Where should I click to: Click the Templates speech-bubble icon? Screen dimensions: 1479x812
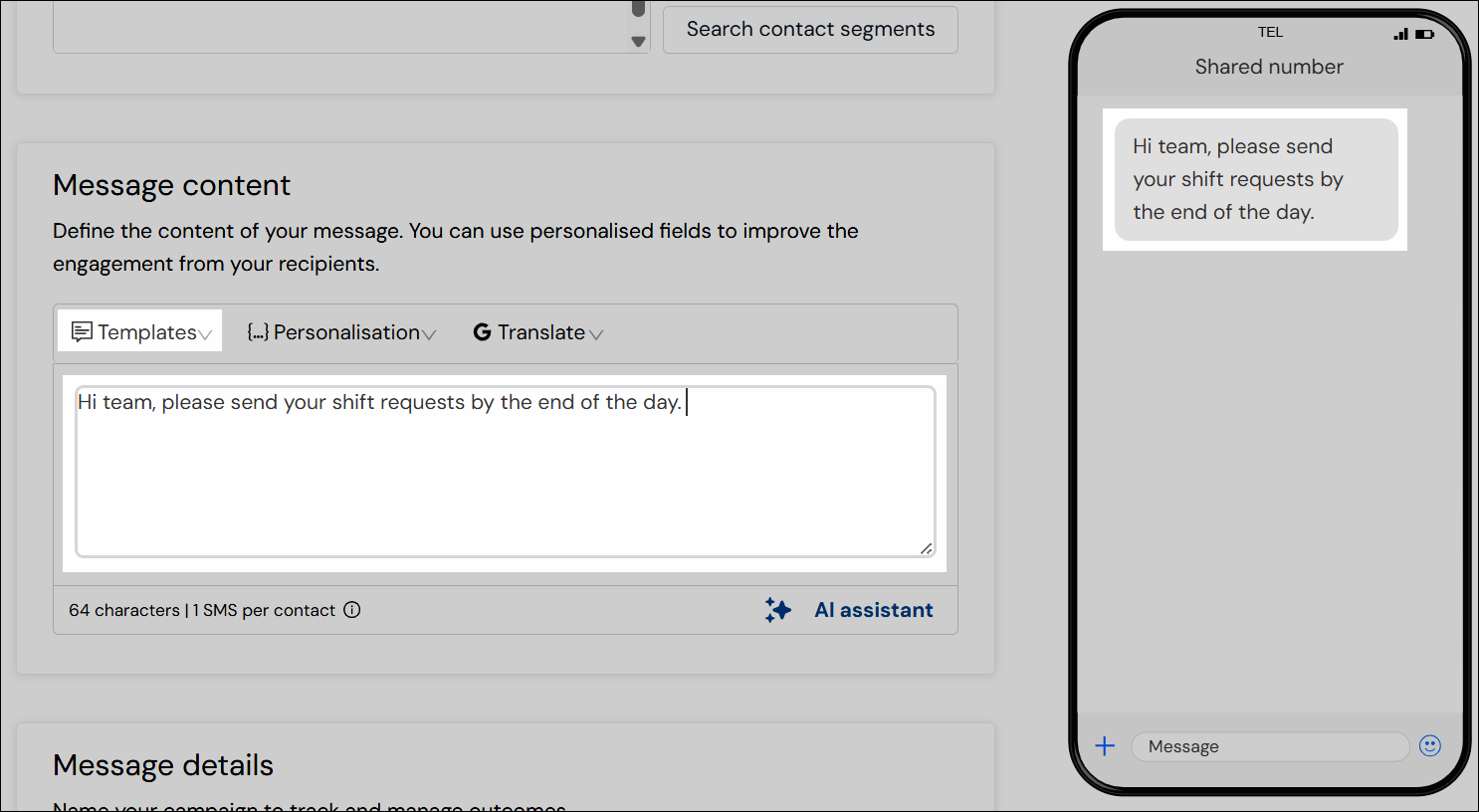click(x=82, y=331)
